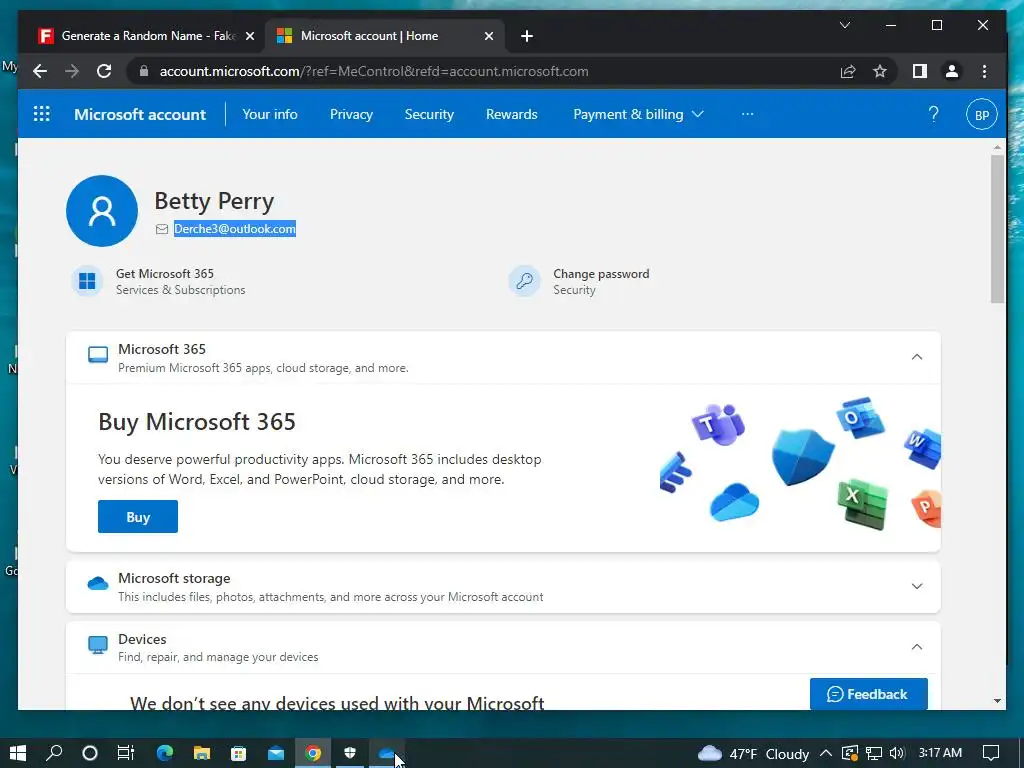Open the more options ellipsis in nav bar
The height and width of the screenshot is (768, 1024).
pyautogui.click(x=748, y=114)
